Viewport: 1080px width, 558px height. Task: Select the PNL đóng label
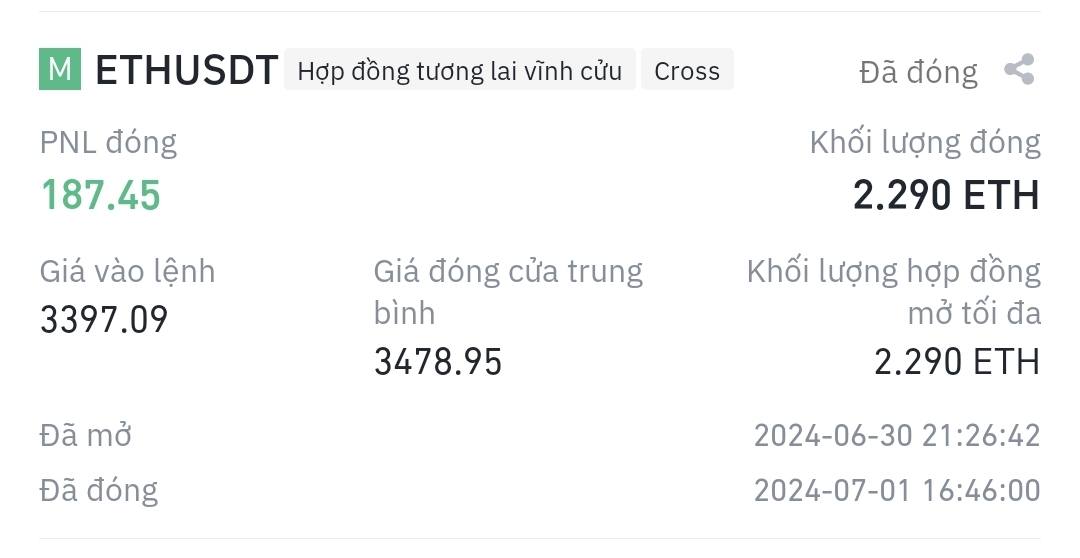click(x=108, y=143)
